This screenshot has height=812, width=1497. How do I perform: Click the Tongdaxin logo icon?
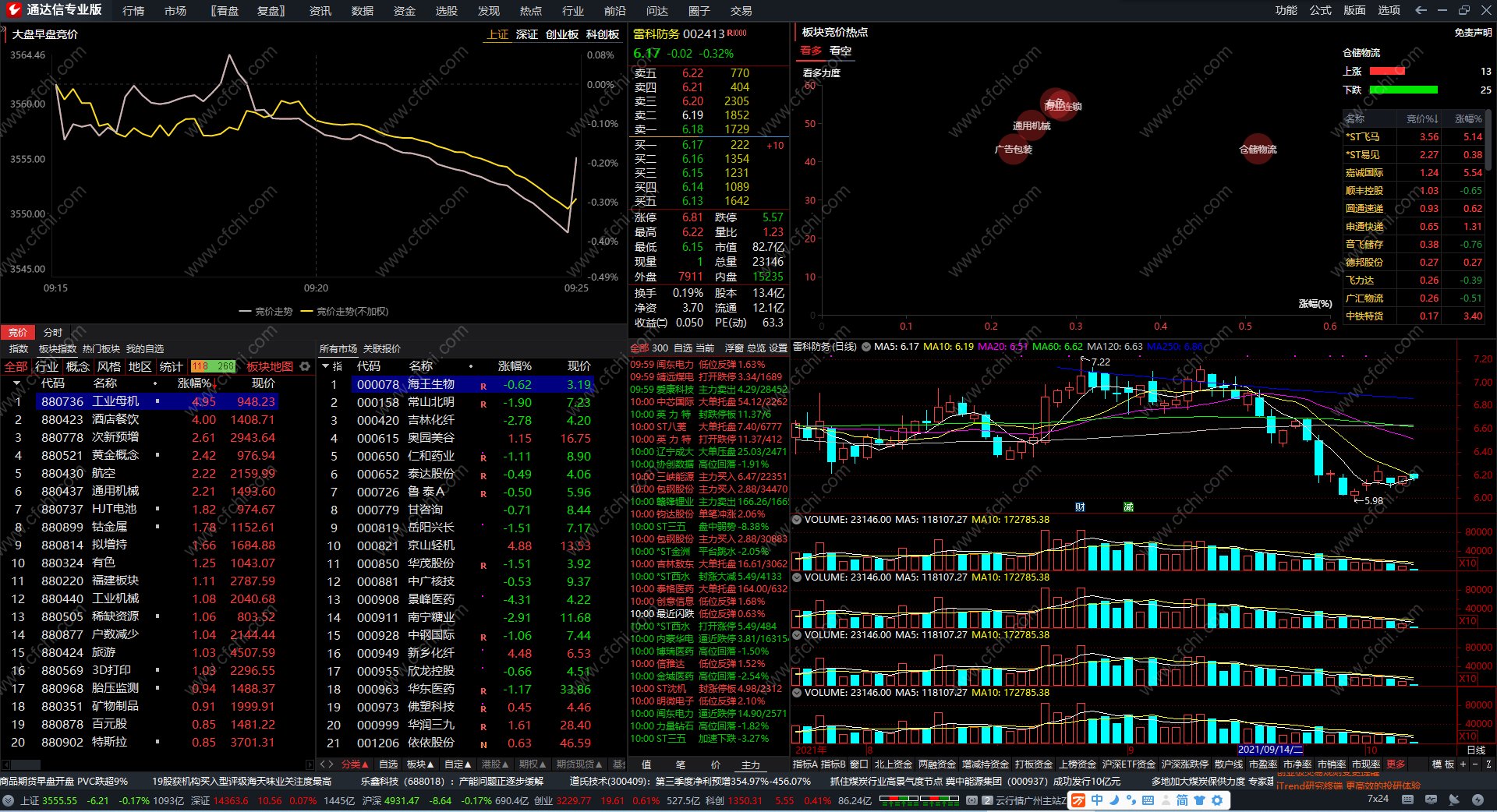point(14,10)
